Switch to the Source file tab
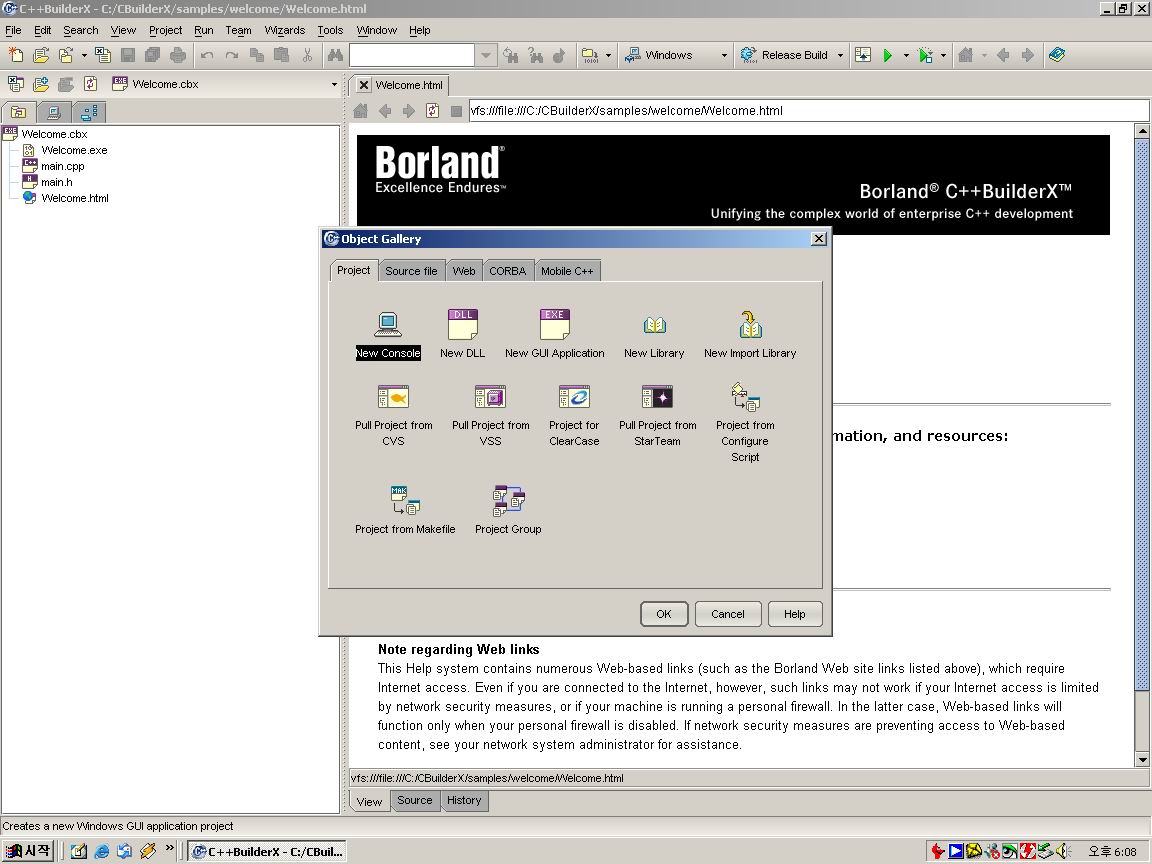Screen dimensions: 1152x864 point(411,271)
